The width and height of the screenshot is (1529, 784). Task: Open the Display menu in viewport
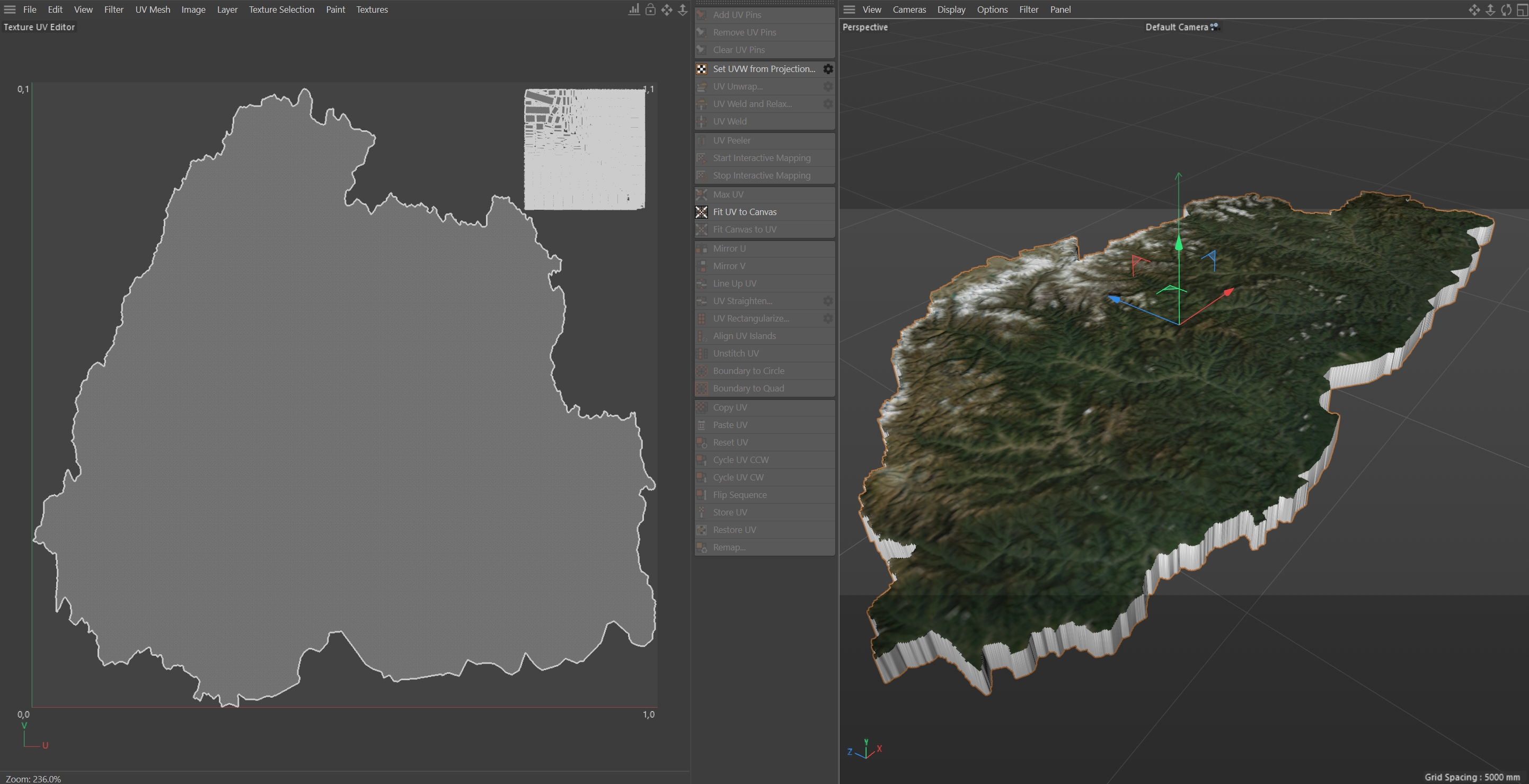(x=951, y=10)
